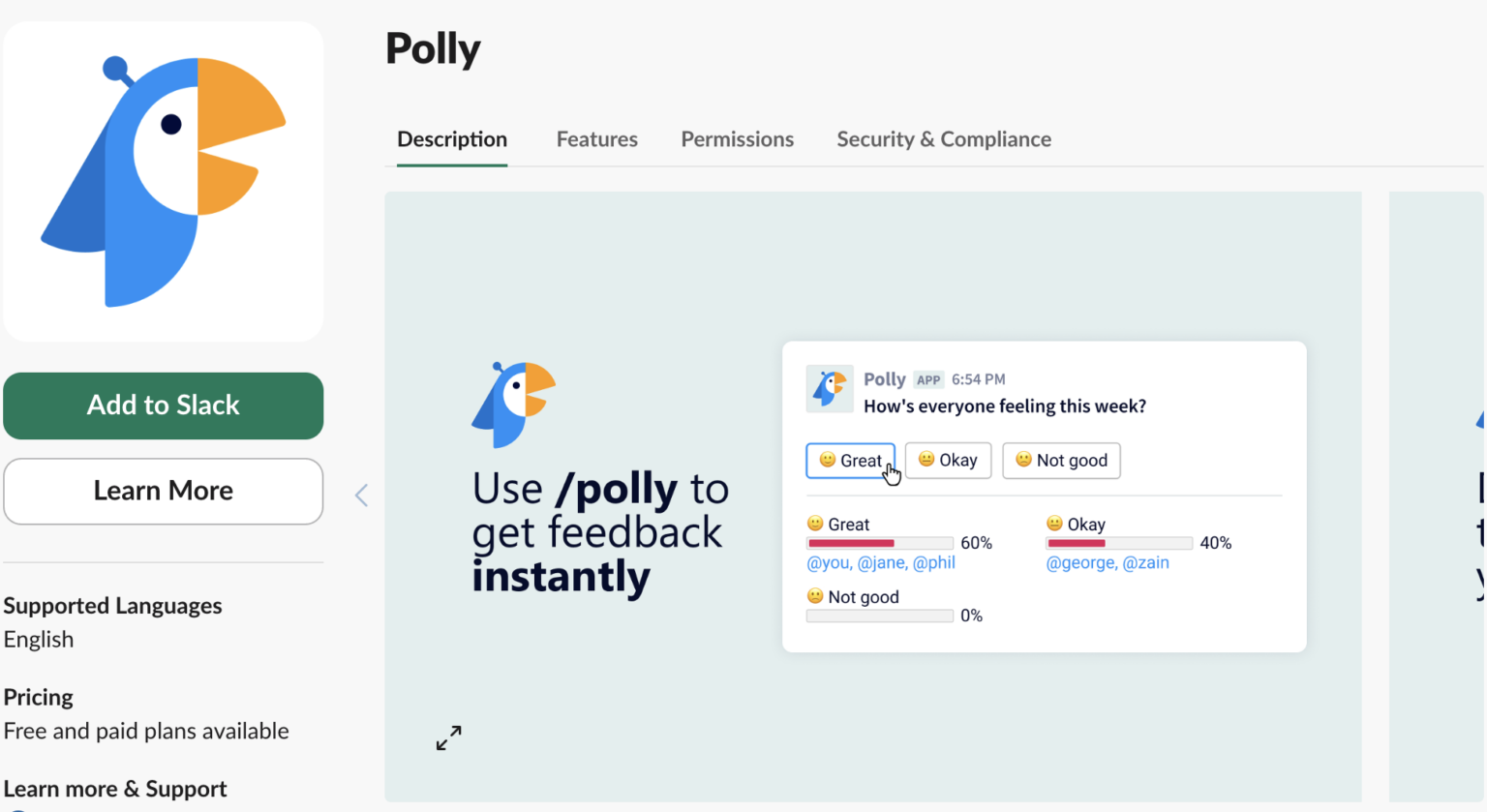Click the Add to Slack button
This screenshot has width=1487, height=812.
point(163,406)
